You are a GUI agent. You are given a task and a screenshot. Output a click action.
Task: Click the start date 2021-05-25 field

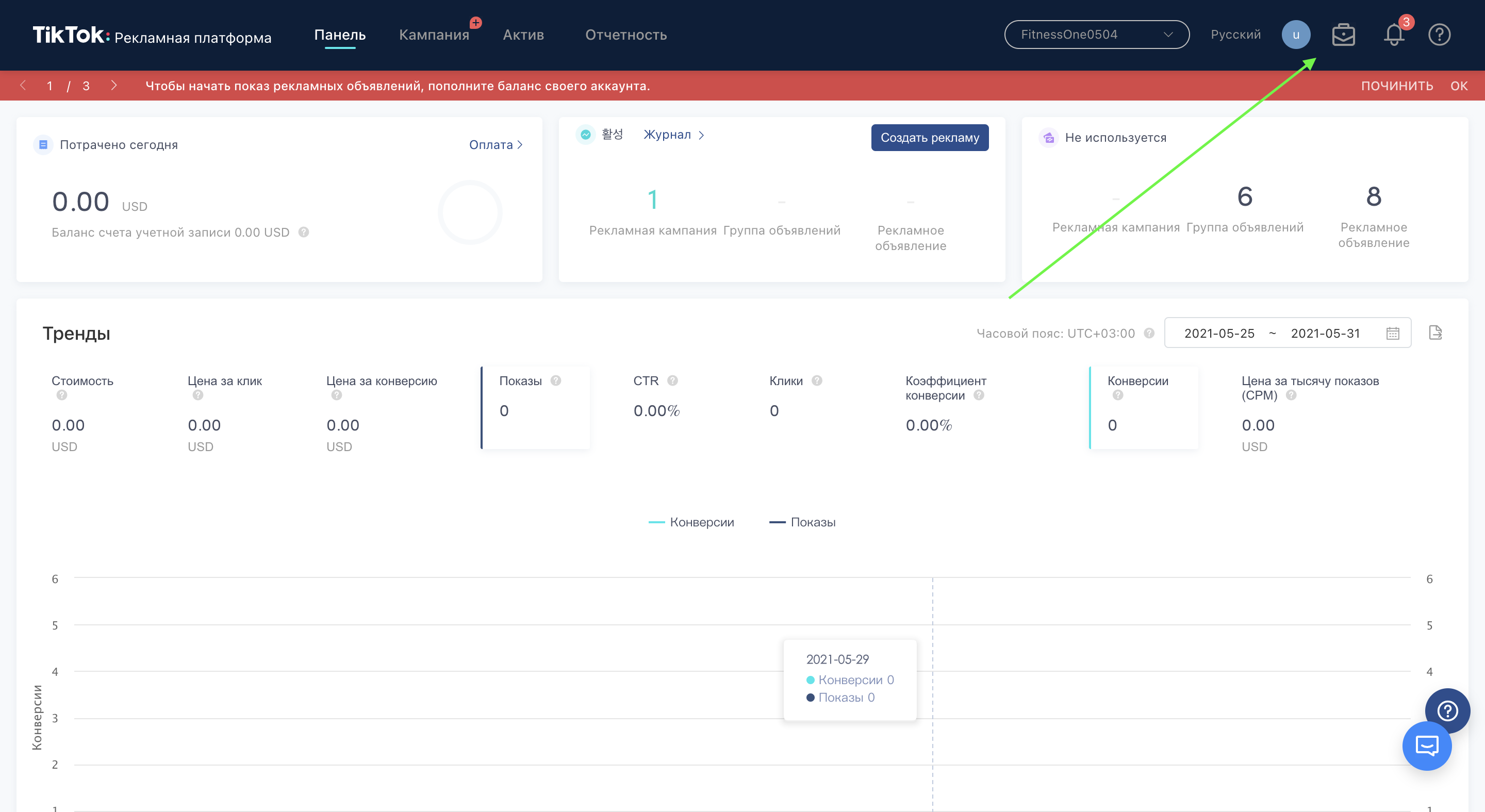[x=1219, y=333]
